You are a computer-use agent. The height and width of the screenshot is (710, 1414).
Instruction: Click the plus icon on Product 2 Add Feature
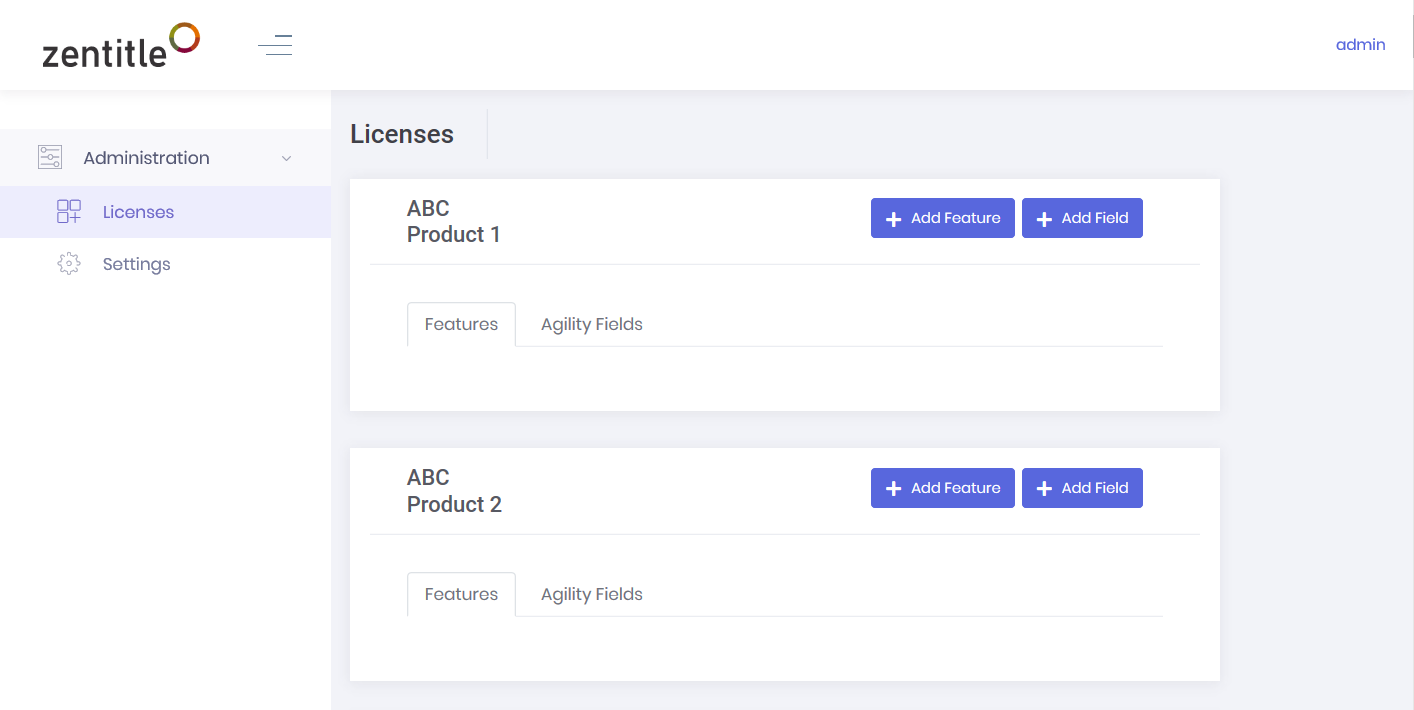893,489
